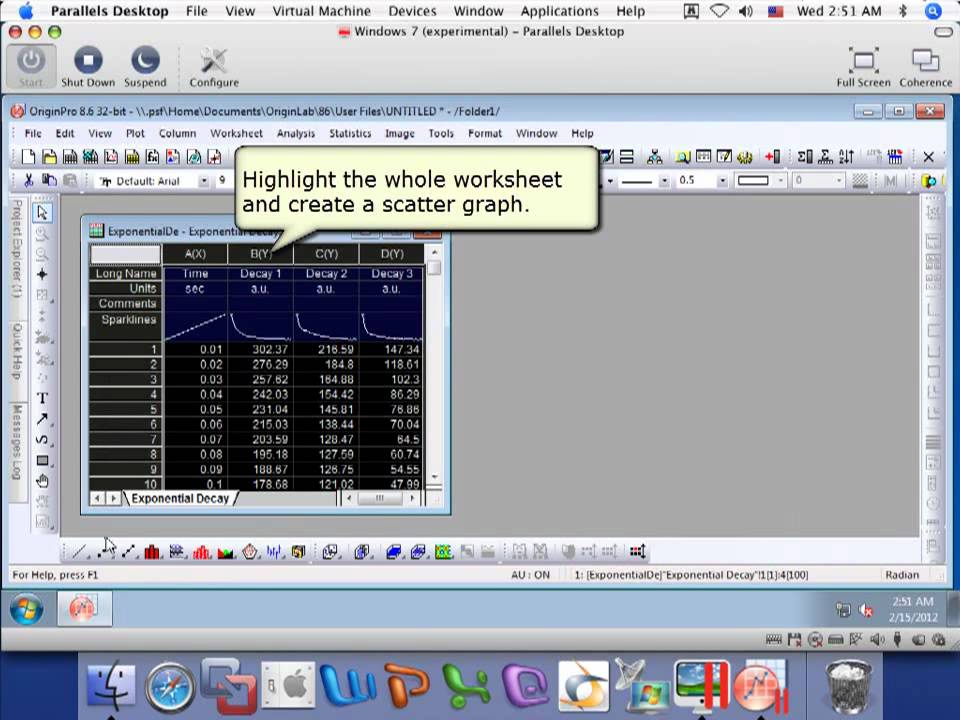Open the line style dropdown
The image size is (960, 720).
664,181
